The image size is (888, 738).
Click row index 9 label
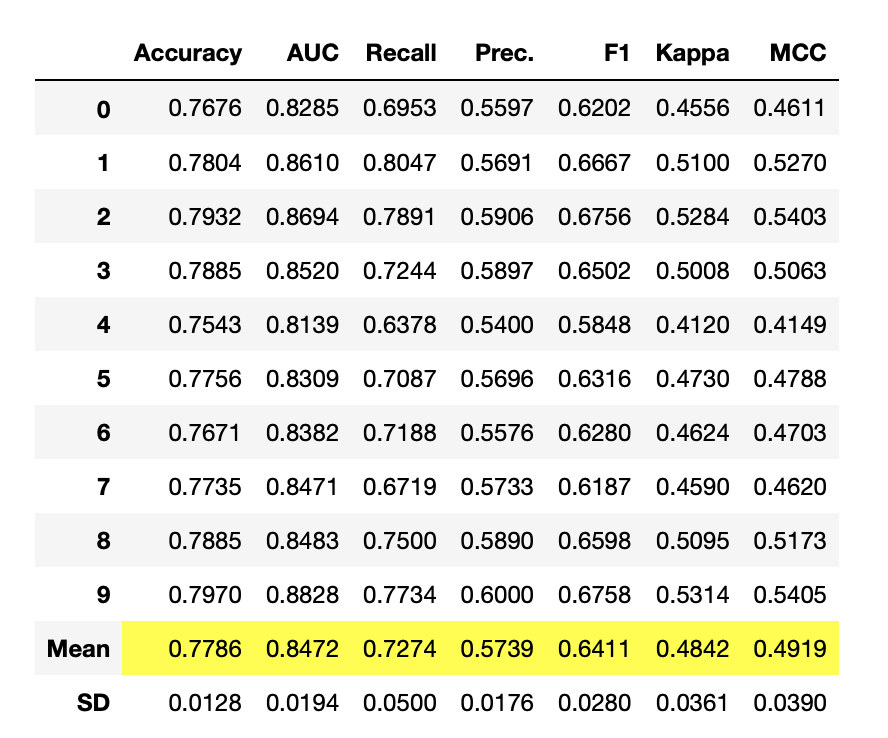pyautogui.click(x=103, y=595)
